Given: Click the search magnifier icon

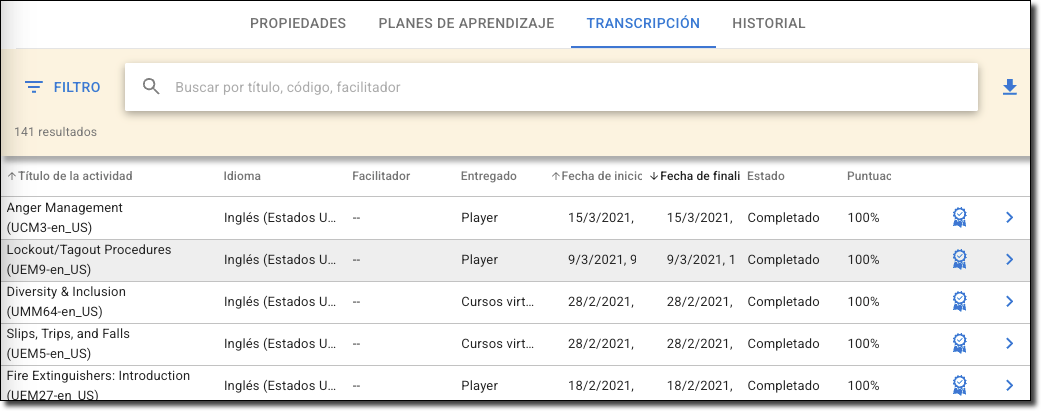Looking at the screenshot, I should tap(152, 87).
